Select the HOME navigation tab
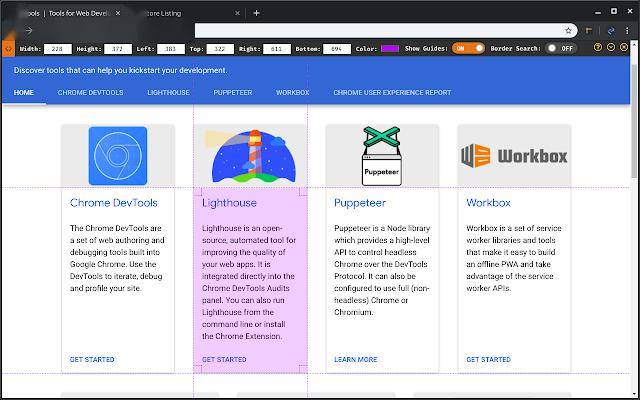This screenshot has width=640, height=400. point(24,93)
